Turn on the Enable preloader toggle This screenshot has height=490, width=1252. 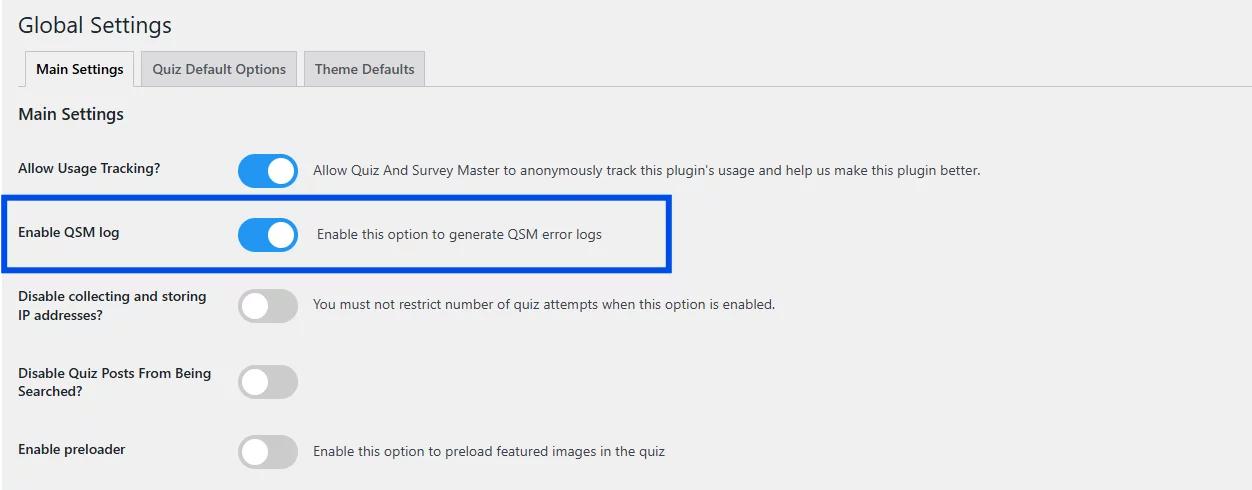click(x=268, y=451)
